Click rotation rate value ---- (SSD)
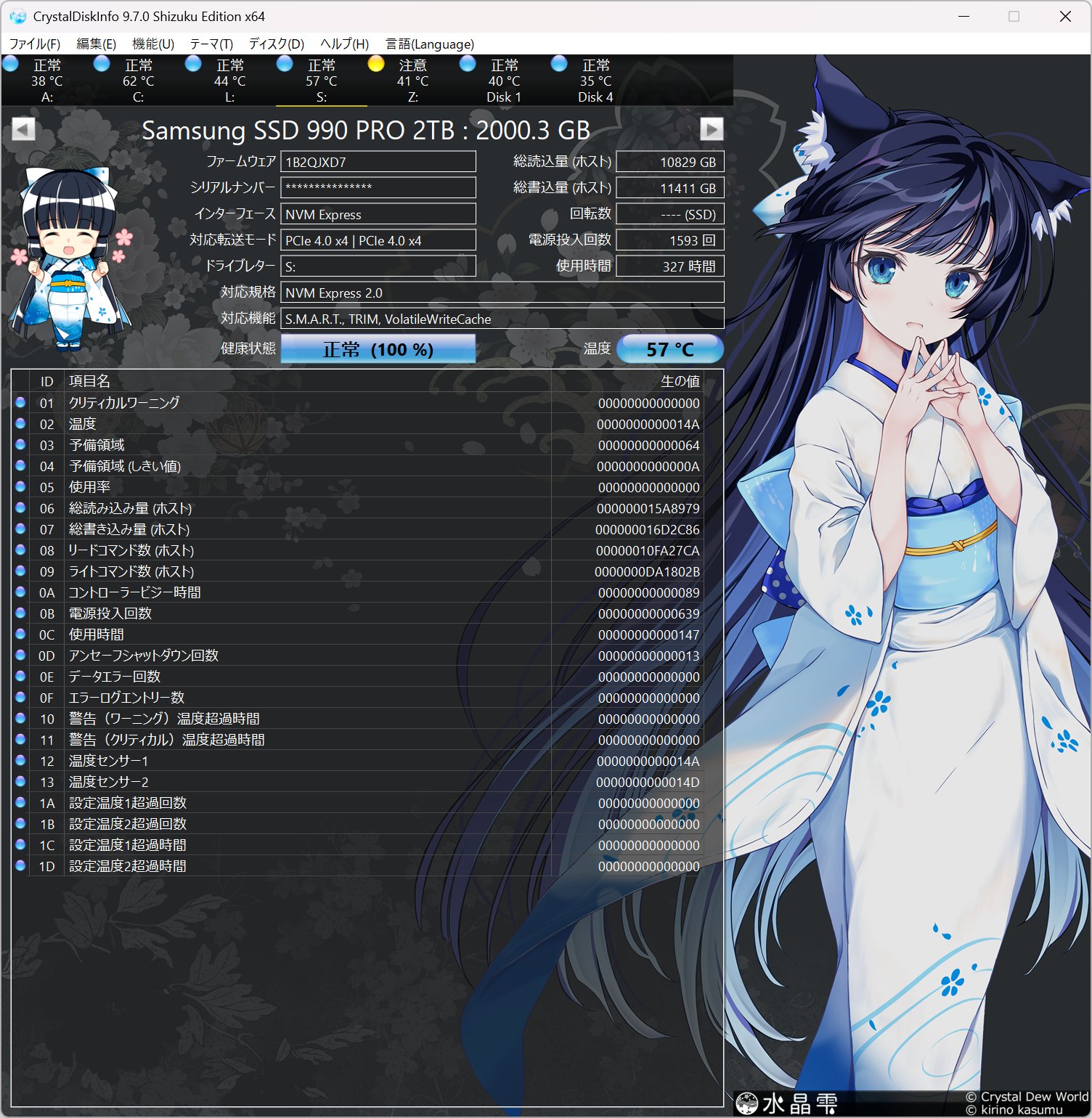Screen dimensions: 1092x1118 click(670, 214)
